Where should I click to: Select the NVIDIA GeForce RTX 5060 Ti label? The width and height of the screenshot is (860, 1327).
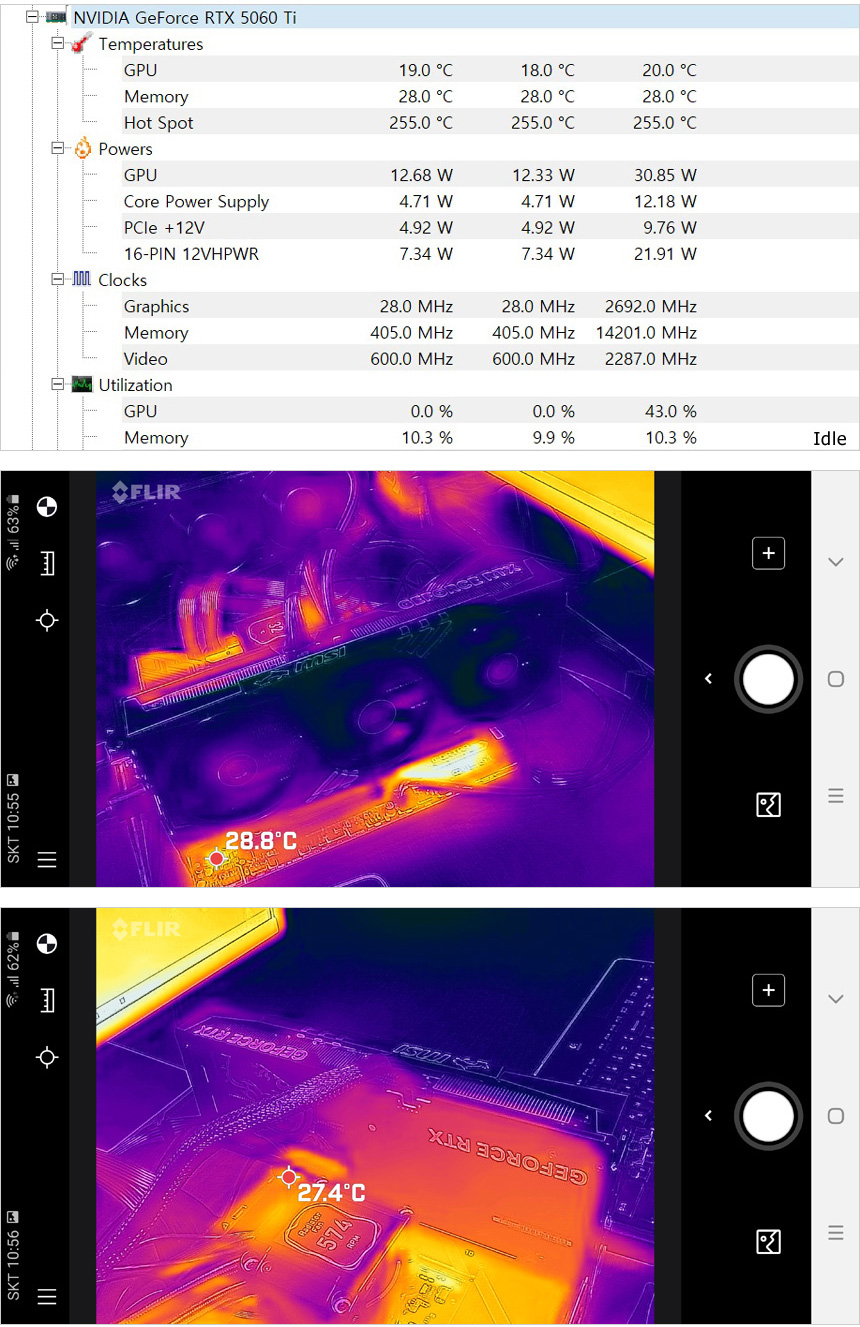[185, 18]
